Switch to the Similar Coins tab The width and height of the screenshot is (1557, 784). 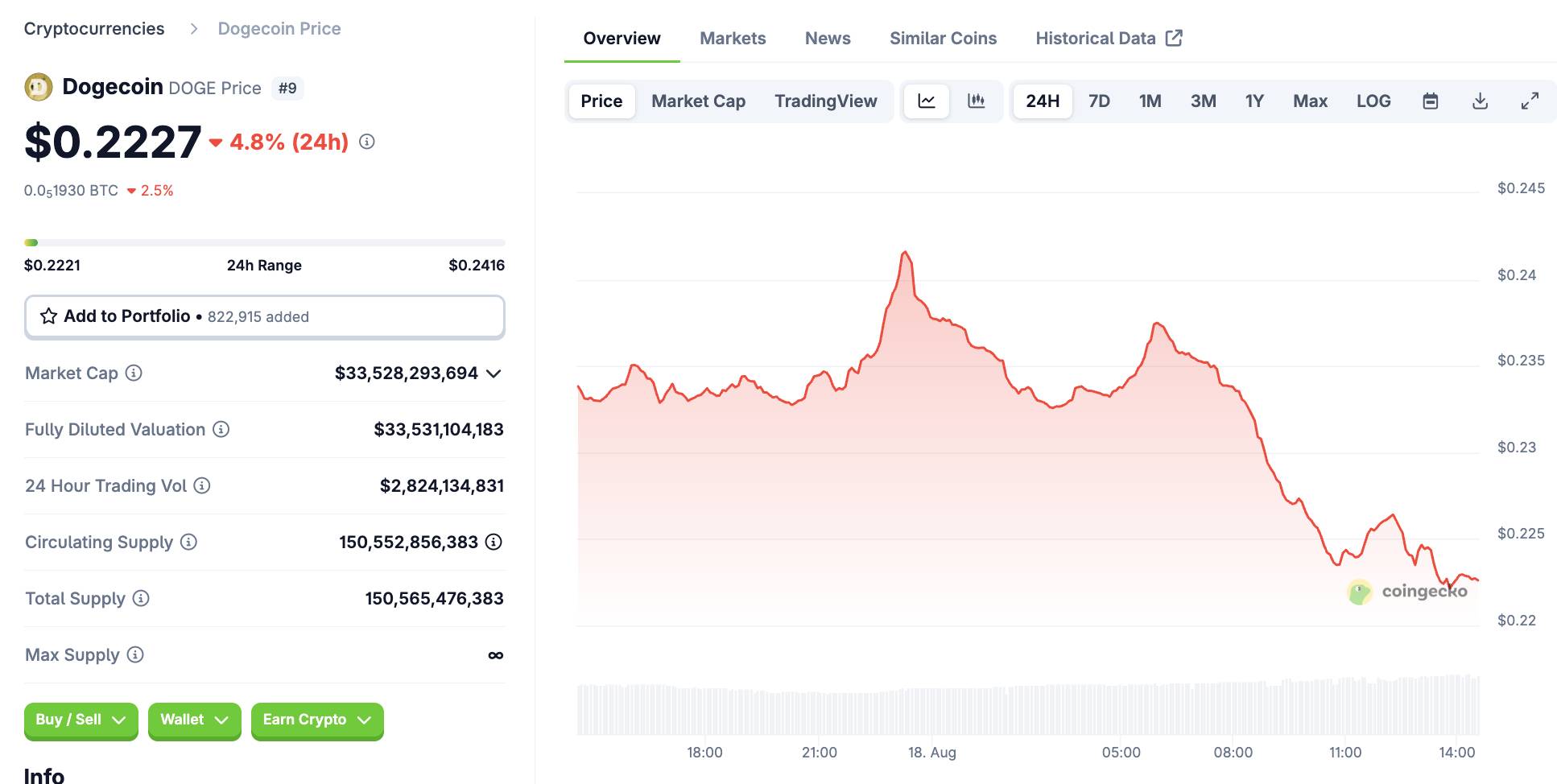tap(943, 38)
